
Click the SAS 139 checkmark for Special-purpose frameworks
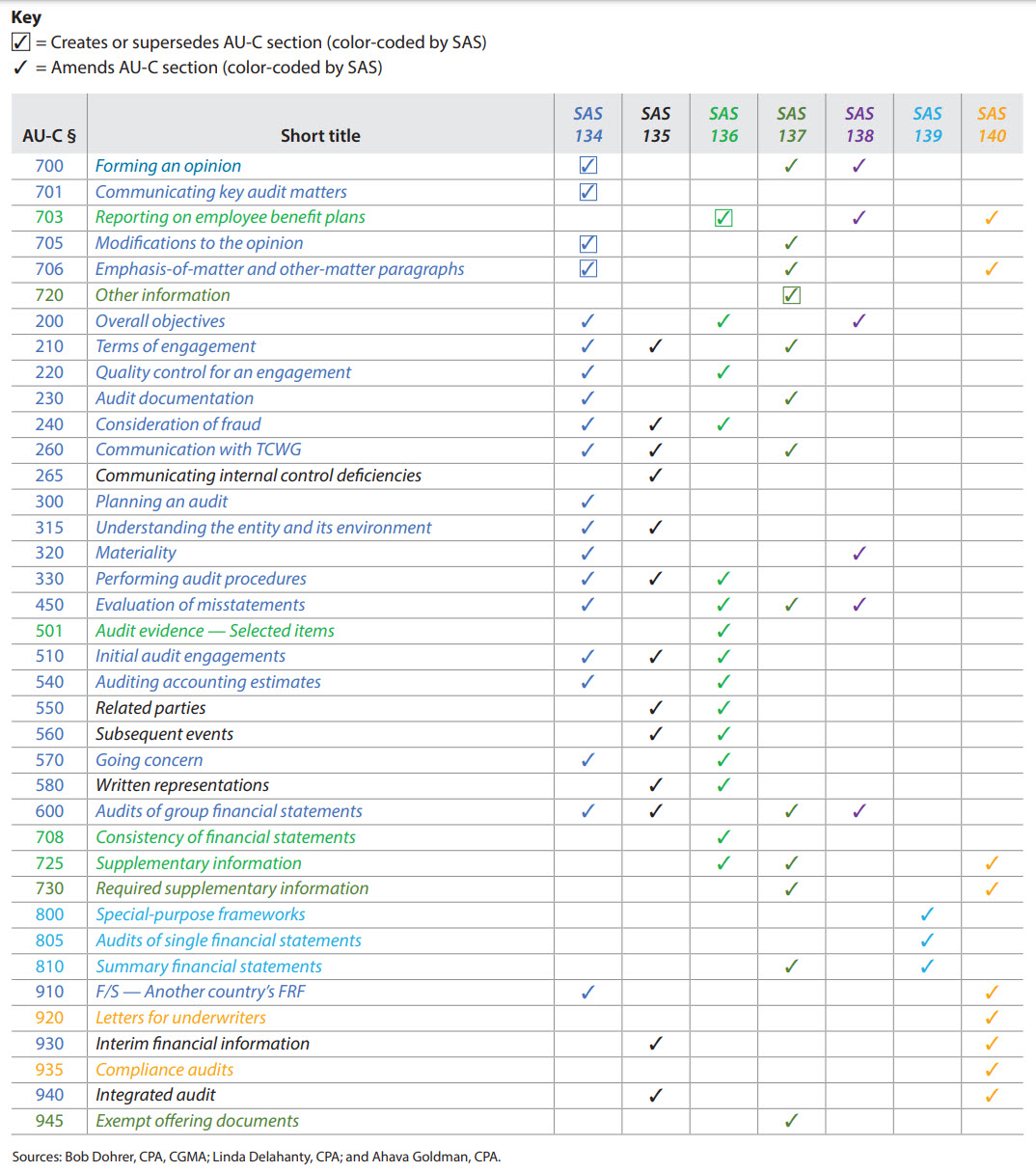coord(927,914)
